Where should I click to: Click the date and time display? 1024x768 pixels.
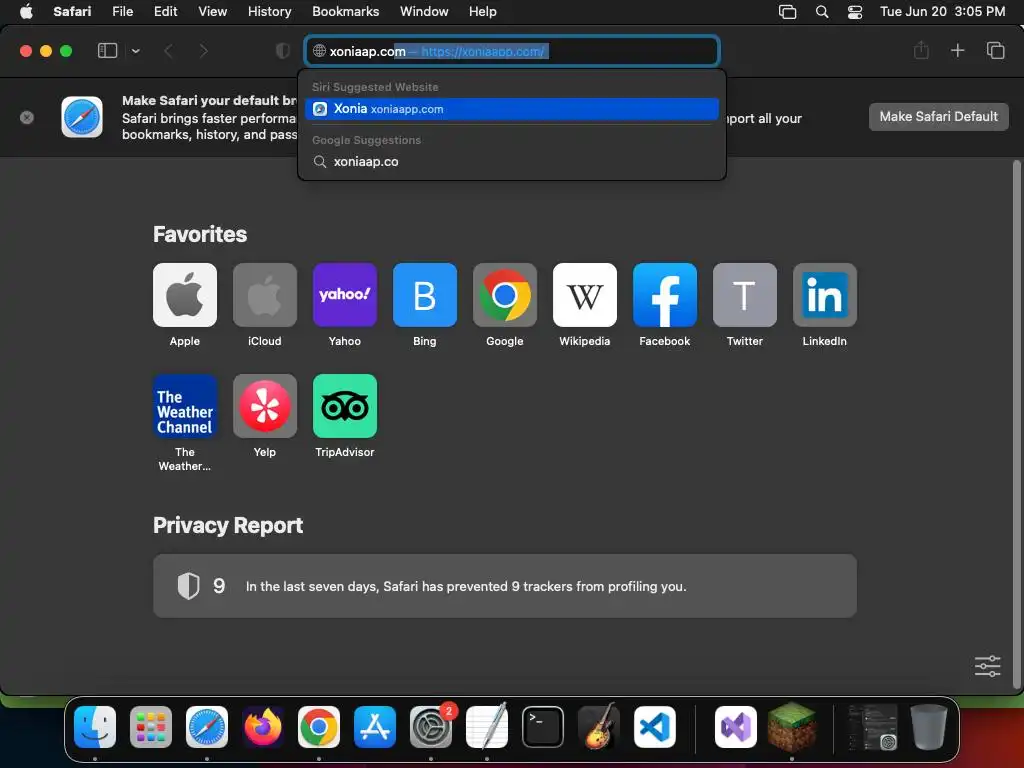point(942,12)
